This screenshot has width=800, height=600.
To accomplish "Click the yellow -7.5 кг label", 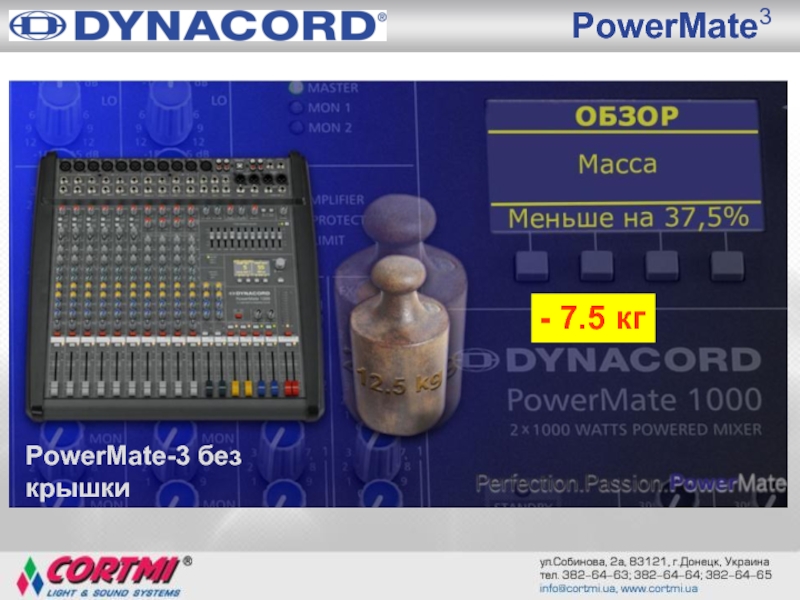I will pos(593,317).
